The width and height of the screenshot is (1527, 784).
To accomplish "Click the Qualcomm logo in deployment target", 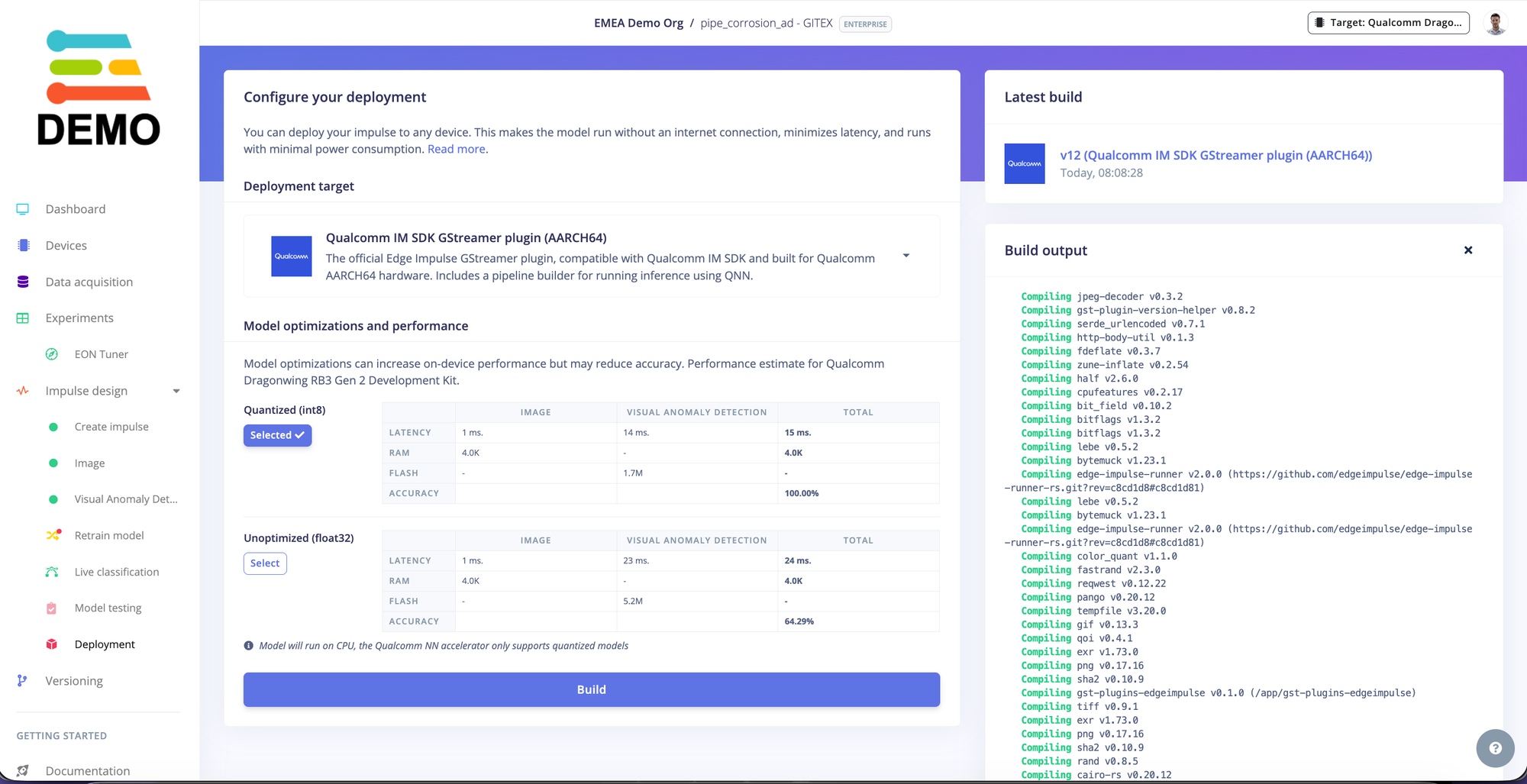I will (292, 256).
